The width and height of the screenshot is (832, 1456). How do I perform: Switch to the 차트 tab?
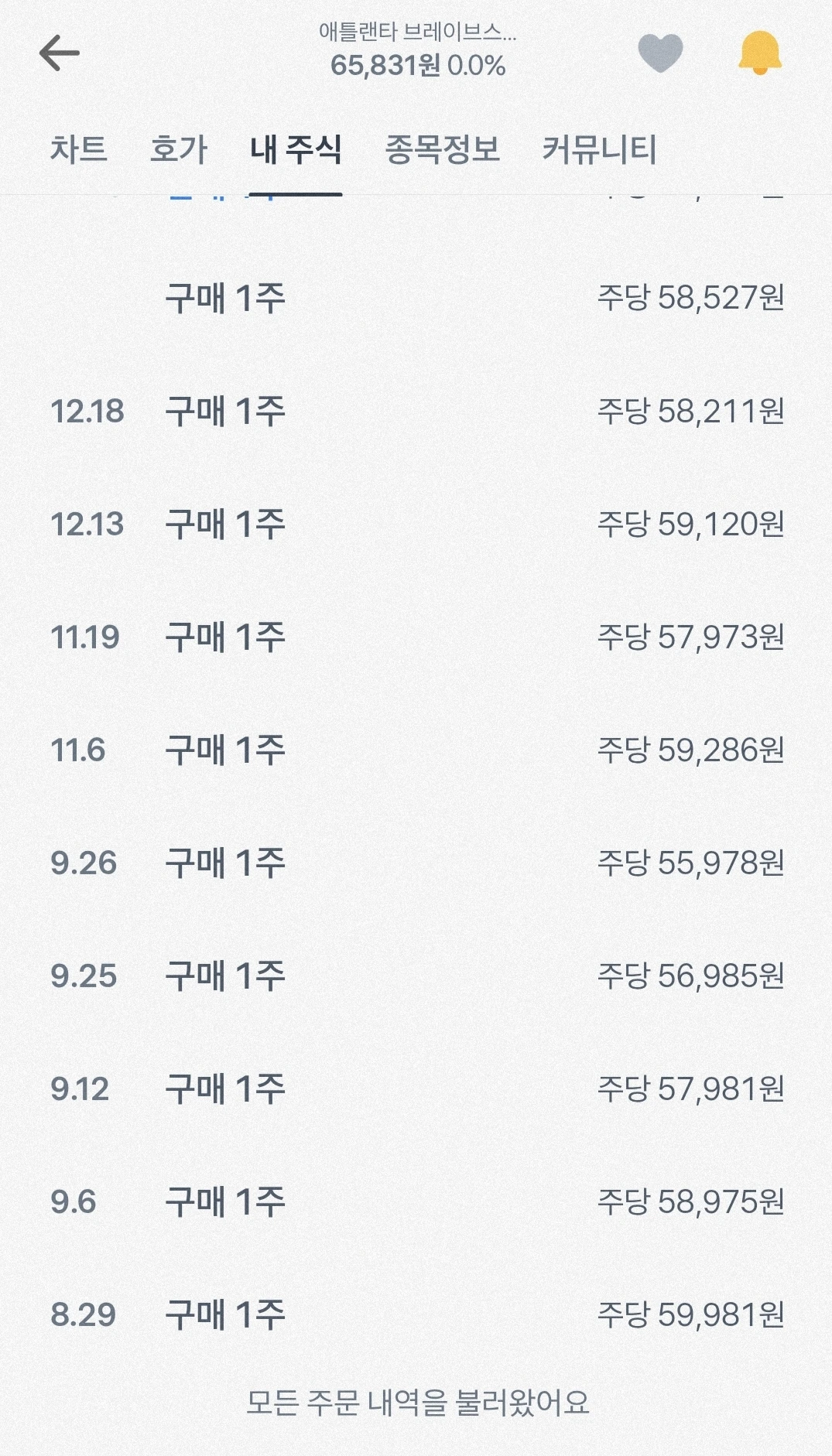[x=79, y=149]
